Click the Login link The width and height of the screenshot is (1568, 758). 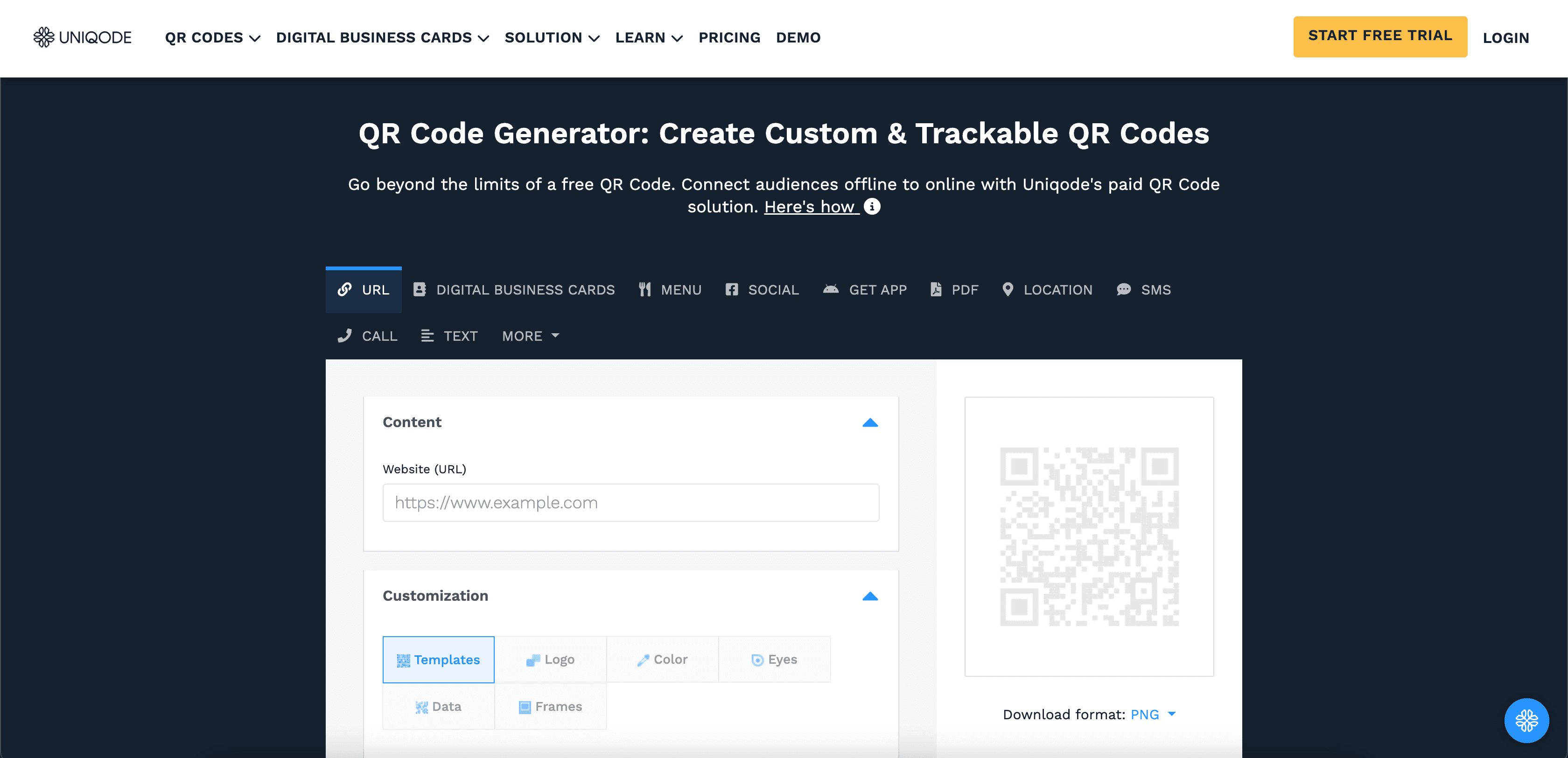[x=1505, y=38]
